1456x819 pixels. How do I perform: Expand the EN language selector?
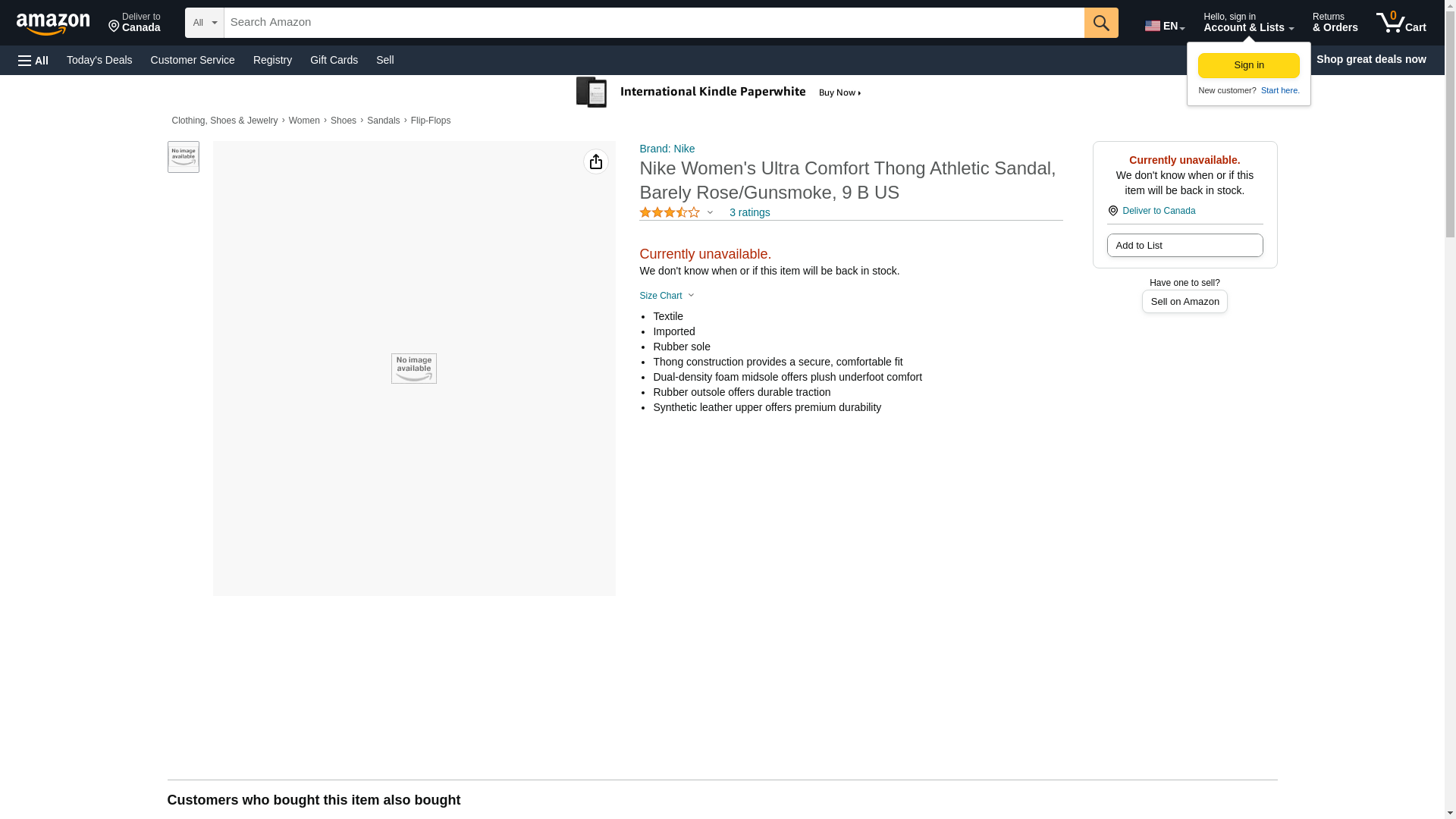(1164, 26)
